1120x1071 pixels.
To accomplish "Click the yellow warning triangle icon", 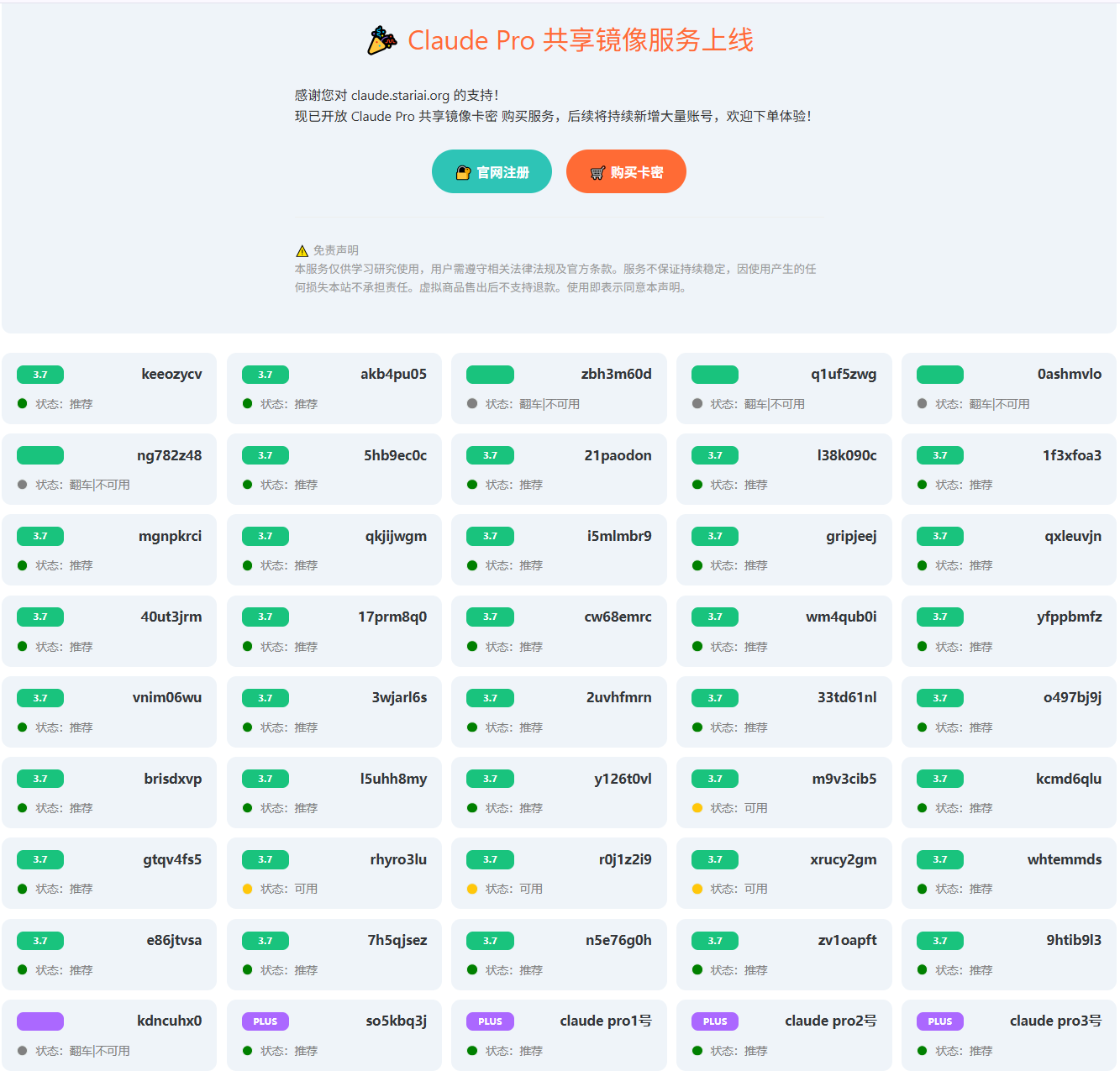I will coord(302,251).
